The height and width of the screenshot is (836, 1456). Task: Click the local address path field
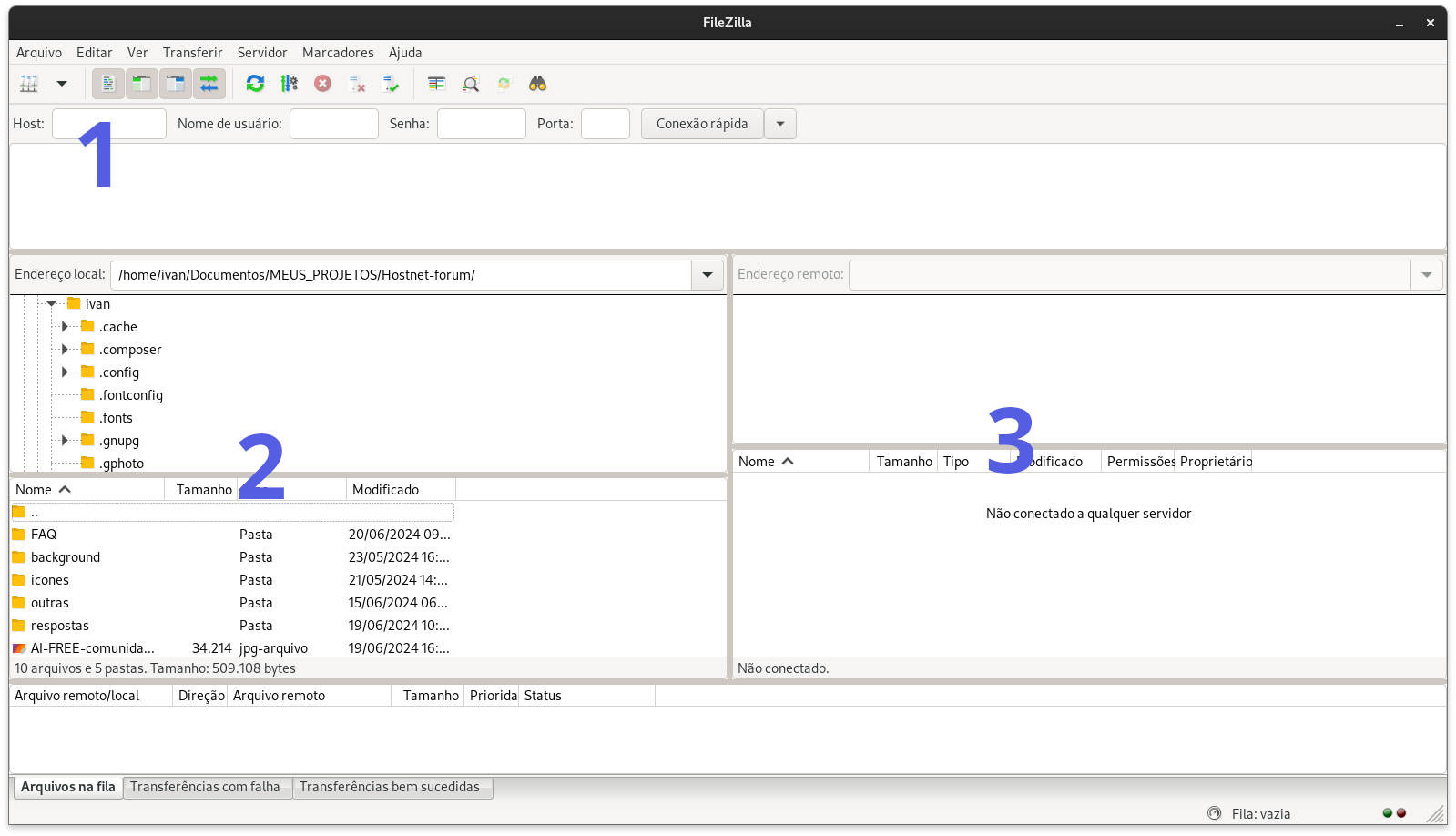[401, 275]
